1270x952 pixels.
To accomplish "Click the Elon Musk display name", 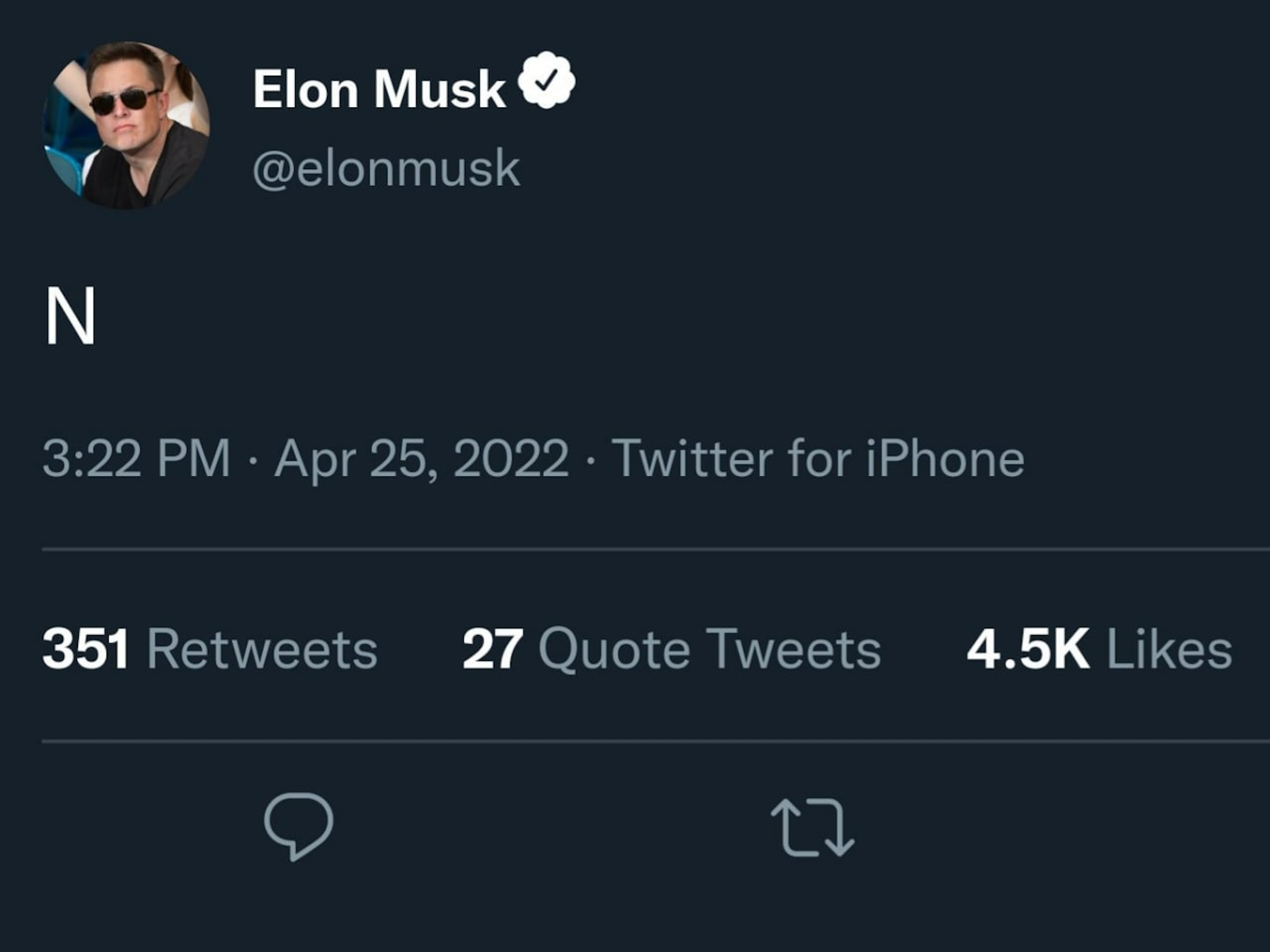I will (x=379, y=89).
